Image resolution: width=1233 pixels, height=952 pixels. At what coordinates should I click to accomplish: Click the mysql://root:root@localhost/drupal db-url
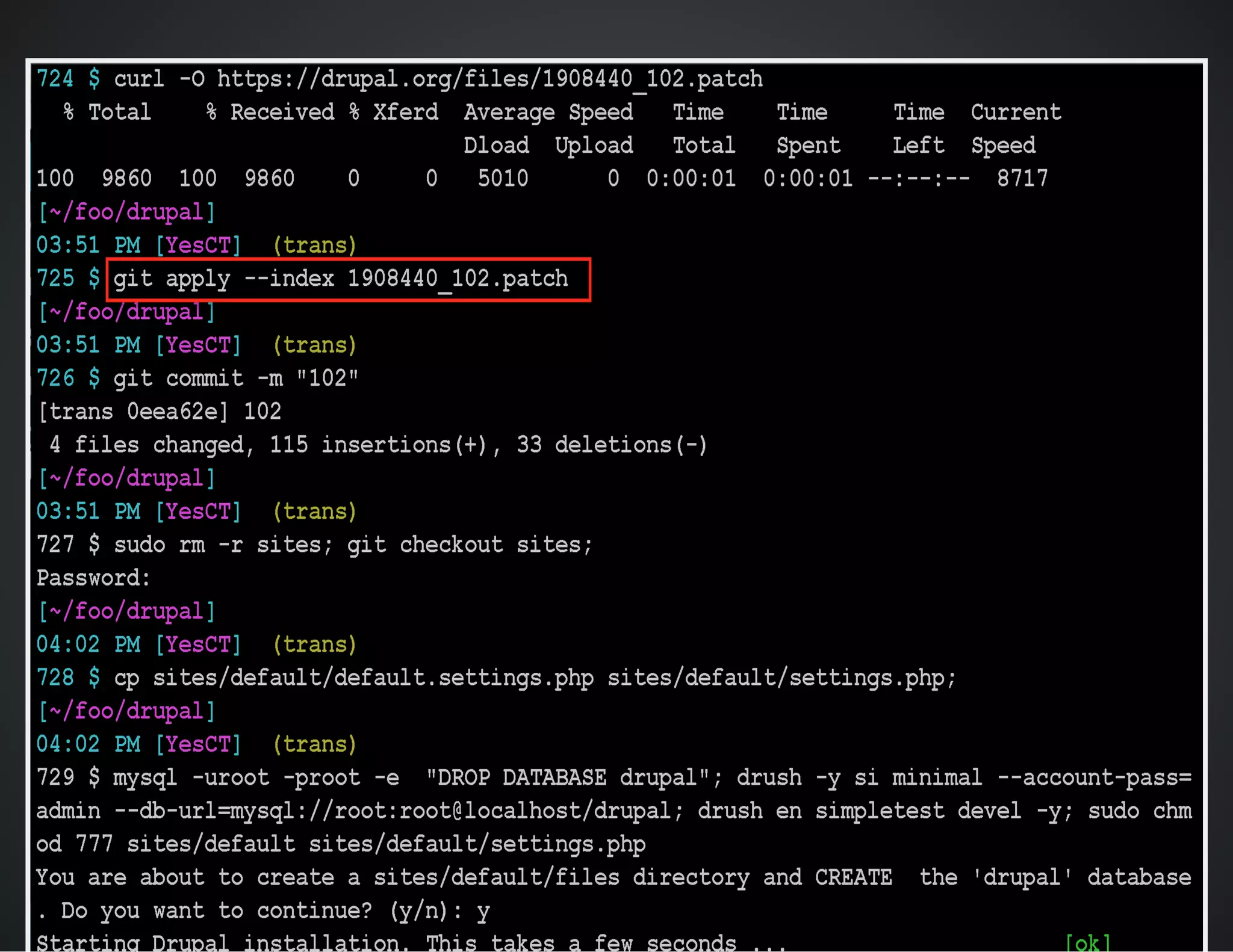click(x=450, y=811)
